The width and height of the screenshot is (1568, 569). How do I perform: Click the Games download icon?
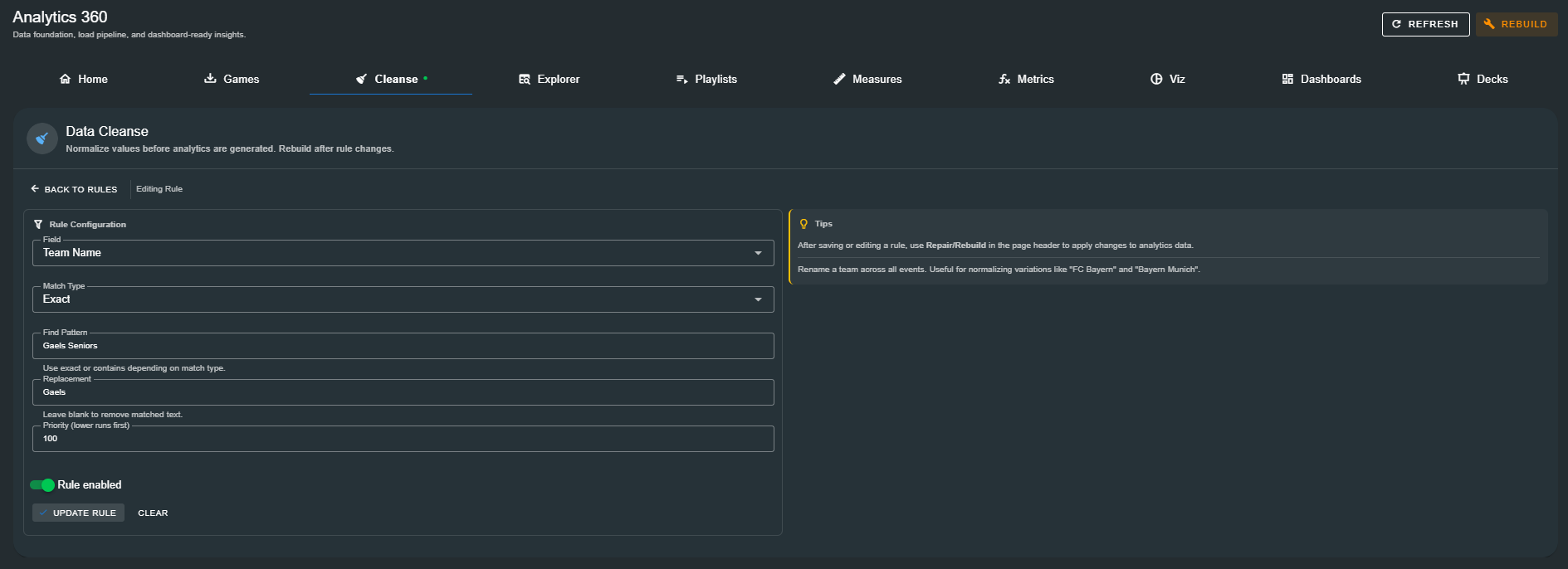click(210, 79)
